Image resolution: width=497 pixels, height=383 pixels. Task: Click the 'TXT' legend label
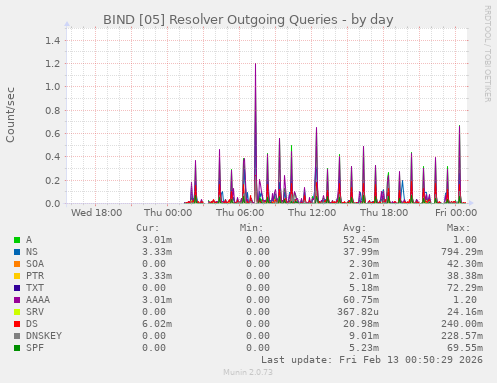click(35, 288)
